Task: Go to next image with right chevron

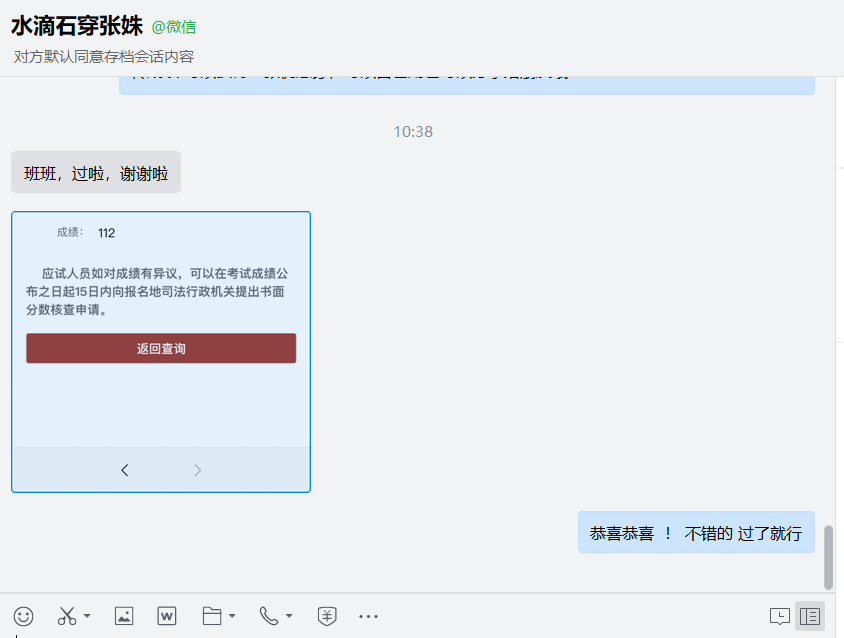Action: 198,470
